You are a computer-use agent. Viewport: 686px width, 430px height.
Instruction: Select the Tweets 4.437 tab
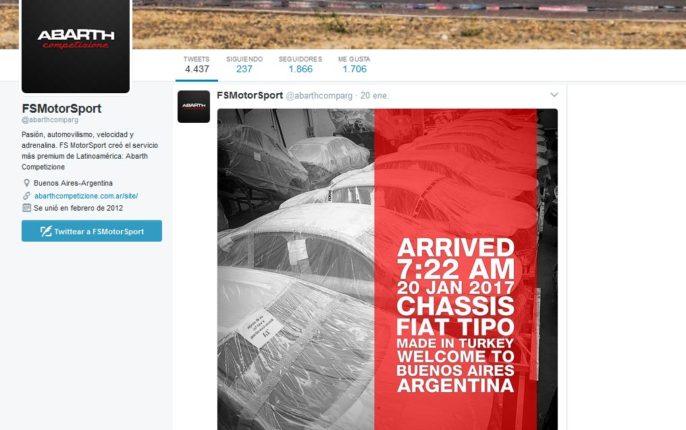tap(196, 65)
